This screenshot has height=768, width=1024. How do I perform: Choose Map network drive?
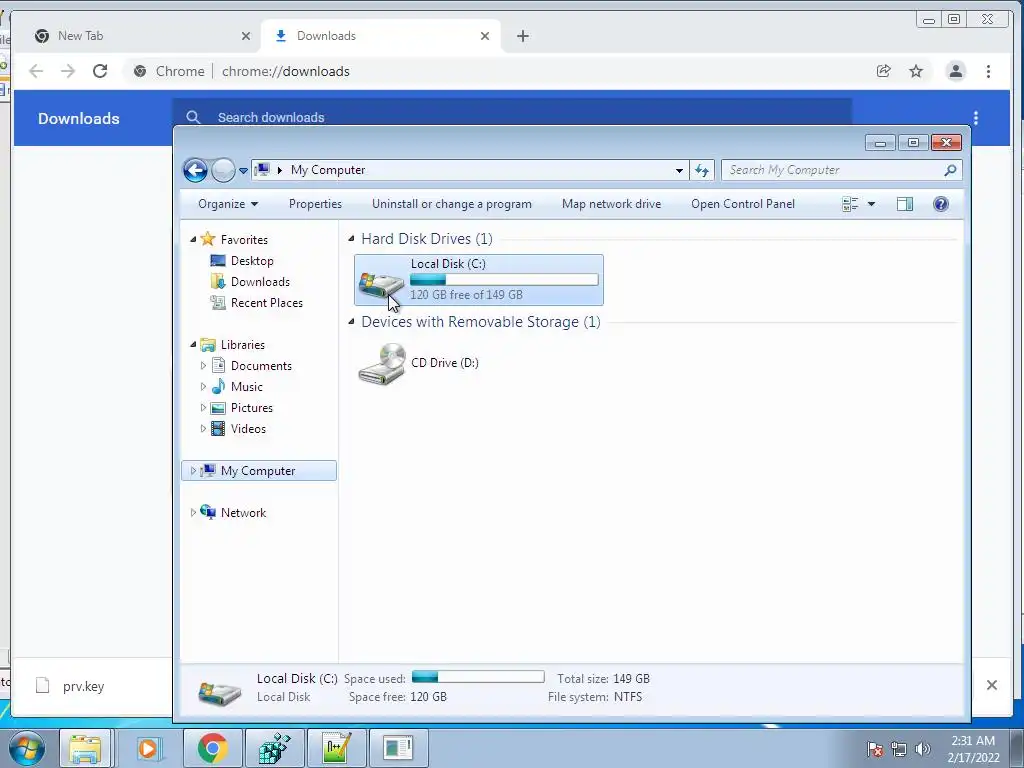click(x=611, y=204)
